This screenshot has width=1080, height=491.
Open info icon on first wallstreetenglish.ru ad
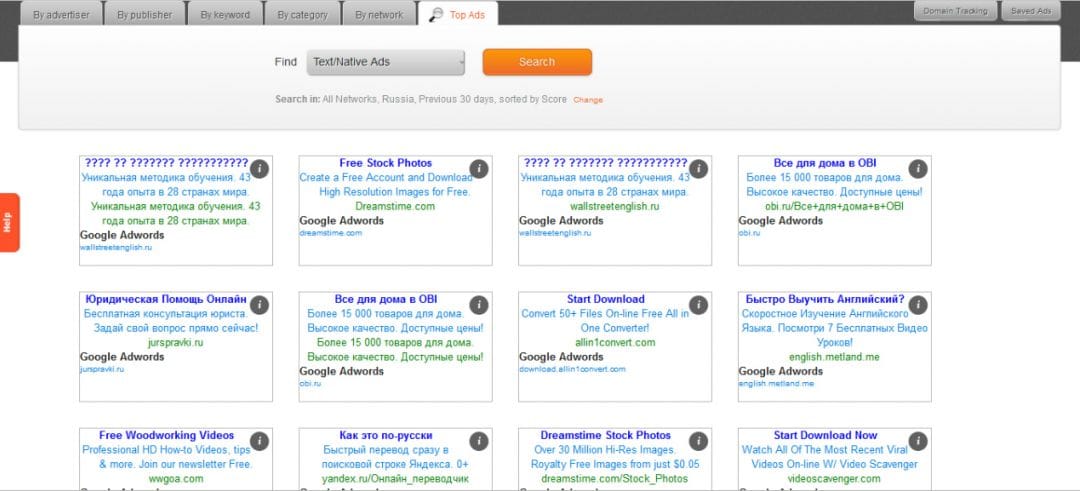coord(259,169)
